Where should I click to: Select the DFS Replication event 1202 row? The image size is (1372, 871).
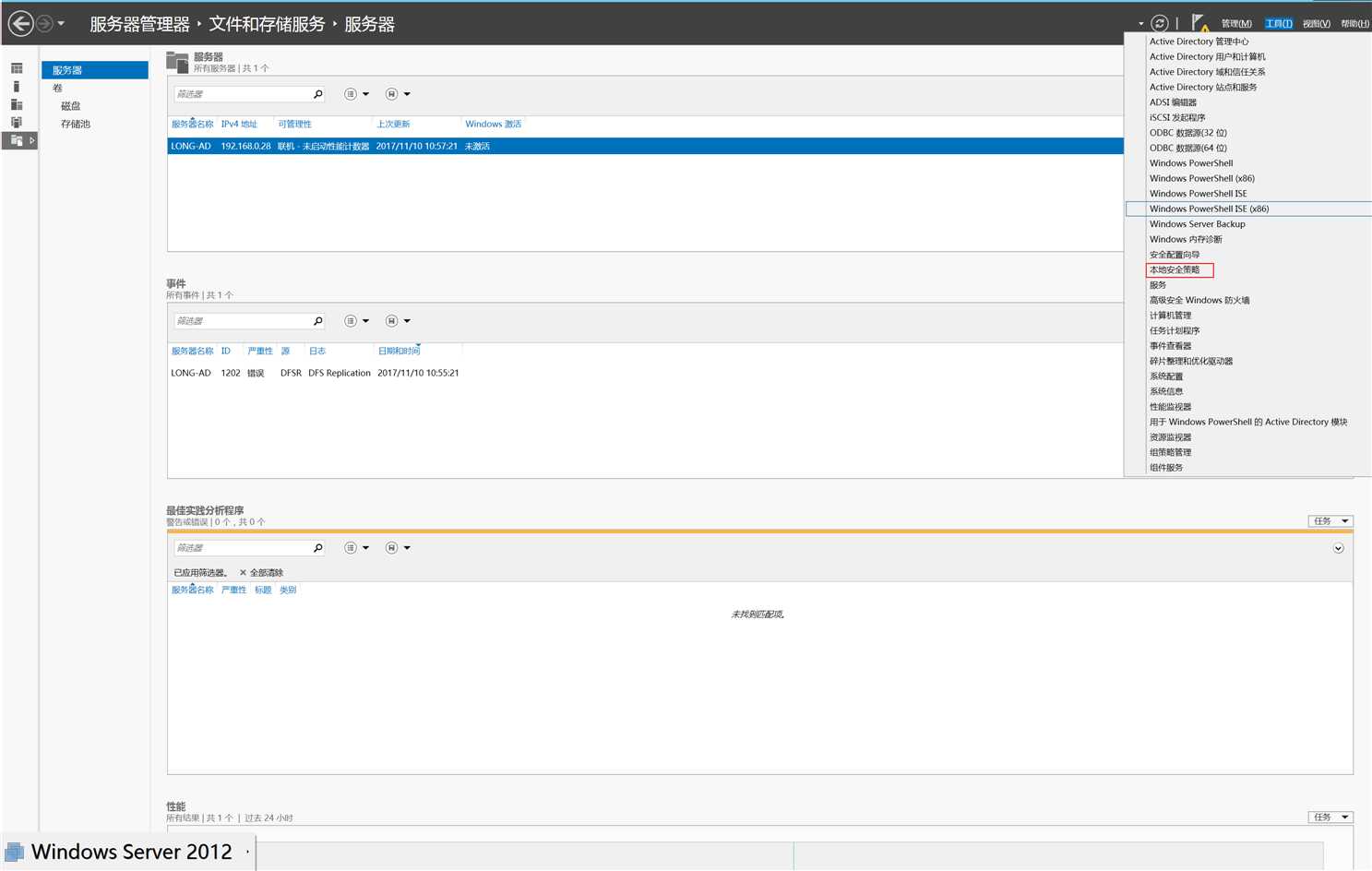pos(645,373)
